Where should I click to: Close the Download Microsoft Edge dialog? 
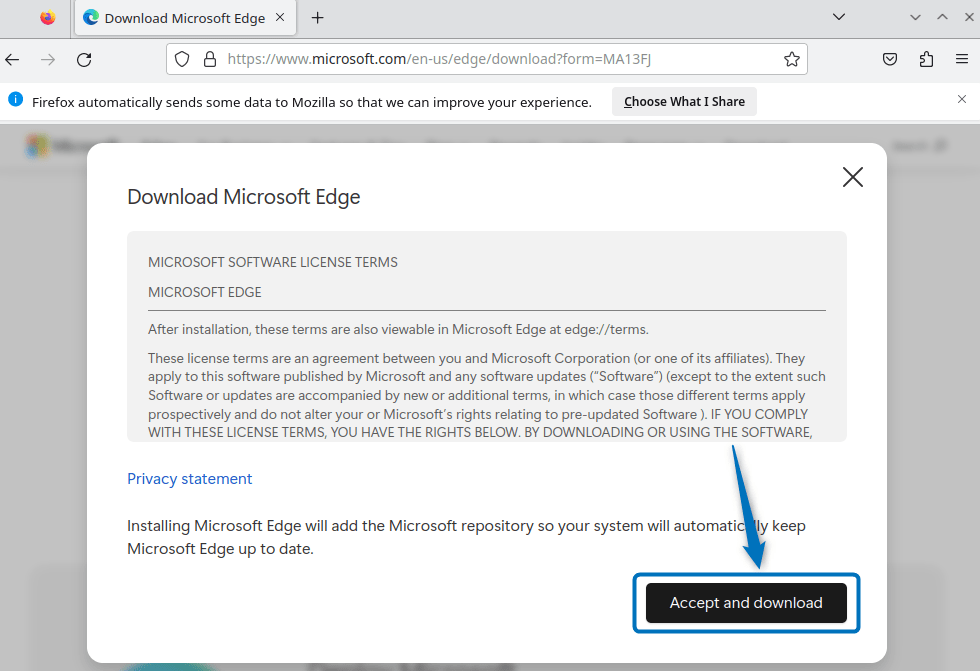coord(852,178)
